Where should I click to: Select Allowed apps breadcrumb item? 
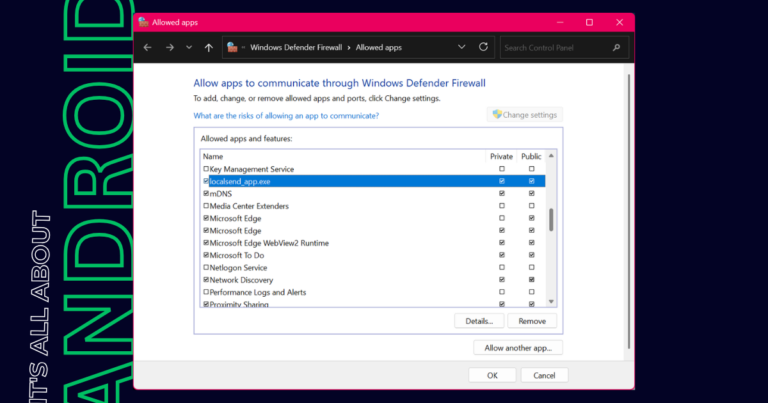click(x=379, y=47)
